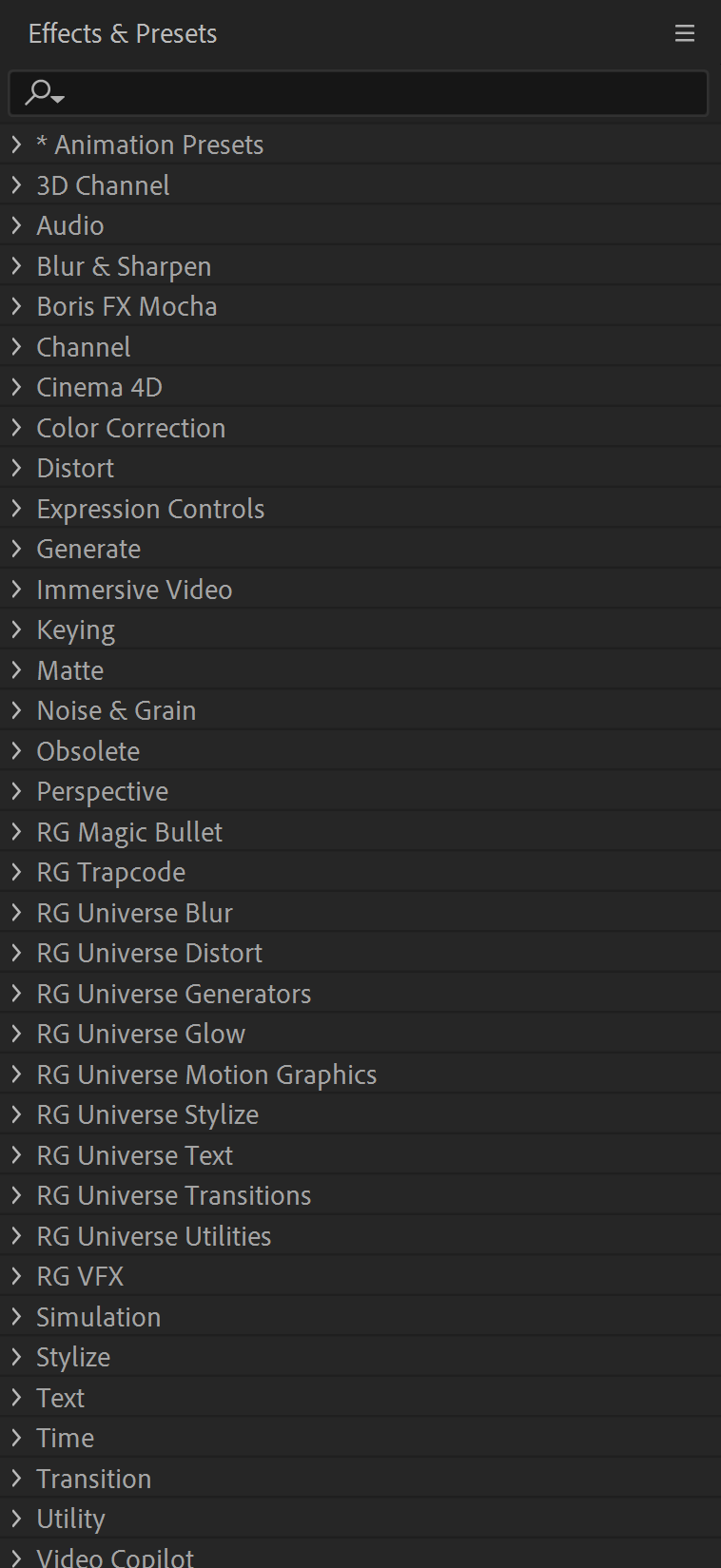This screenshot has height=1568, width=721.
Task: Expand the Boris FX Mocha chevron
Action: pyautogui.click(x=16, y=306)
